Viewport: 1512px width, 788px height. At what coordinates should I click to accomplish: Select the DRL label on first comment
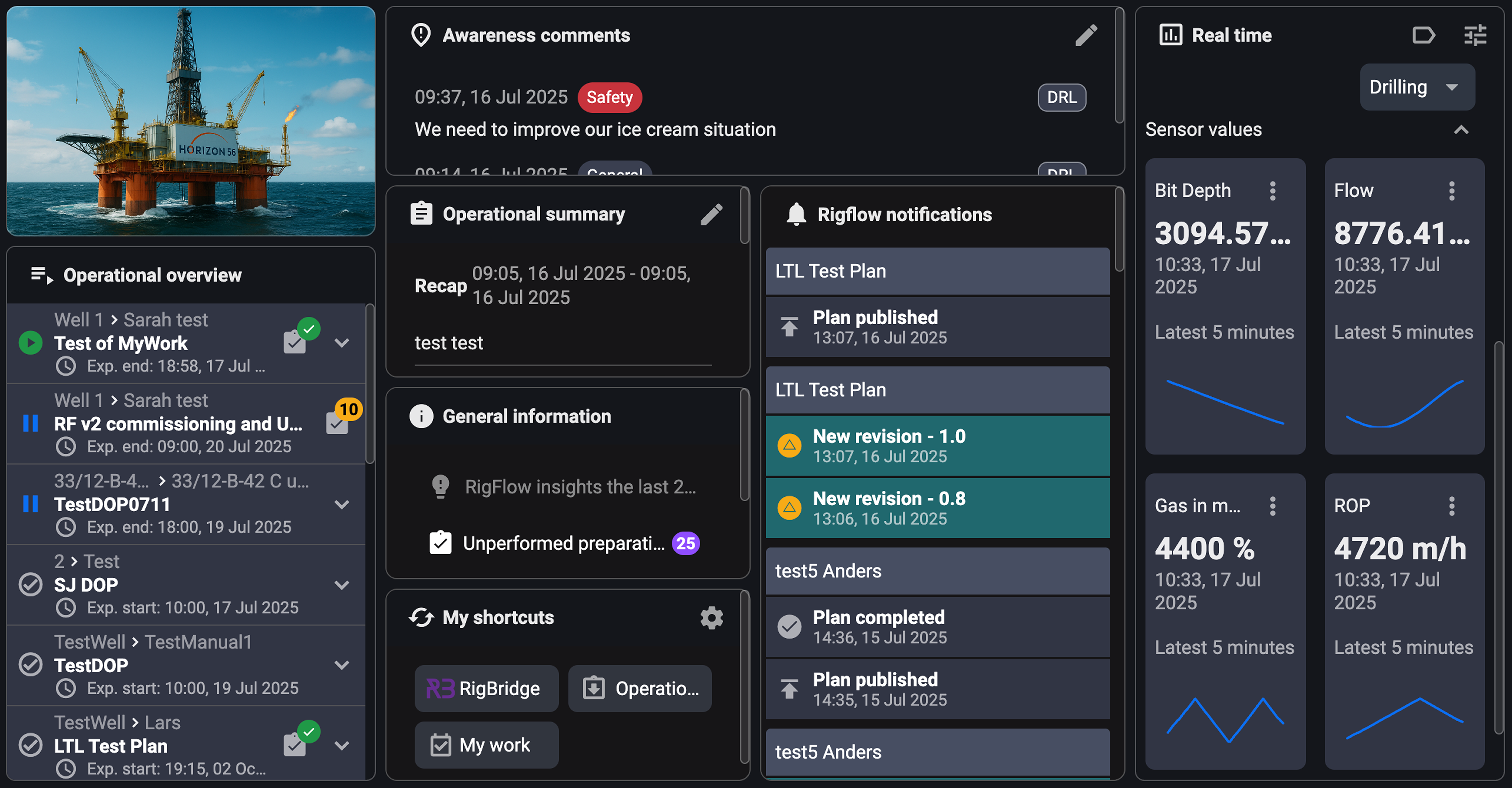tap(1061, 97)
